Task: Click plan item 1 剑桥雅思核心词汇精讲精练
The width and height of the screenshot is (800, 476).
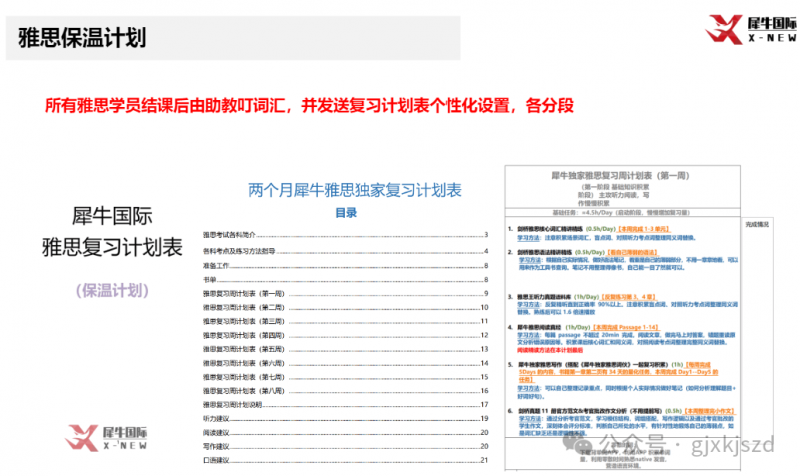Action: click(549, 229)
